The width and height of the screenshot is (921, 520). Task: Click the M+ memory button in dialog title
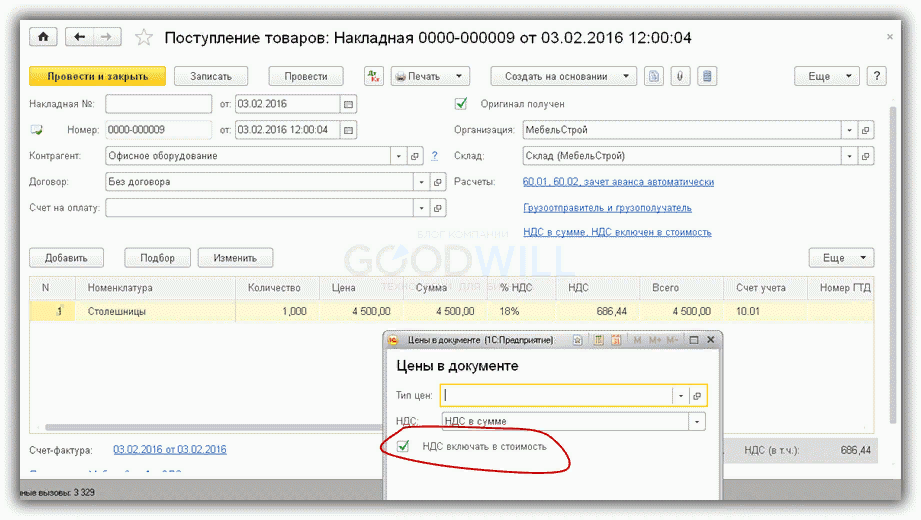(x=655, y=340)
